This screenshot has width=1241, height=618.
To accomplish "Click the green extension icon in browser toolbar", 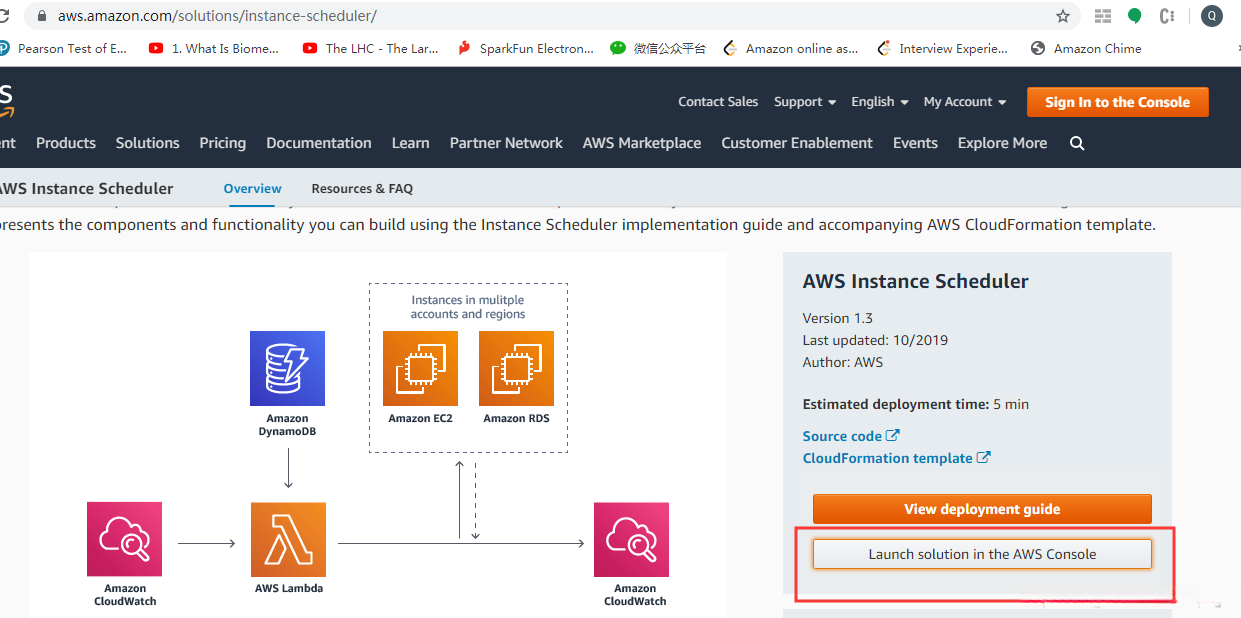I will click(1135, 16).
